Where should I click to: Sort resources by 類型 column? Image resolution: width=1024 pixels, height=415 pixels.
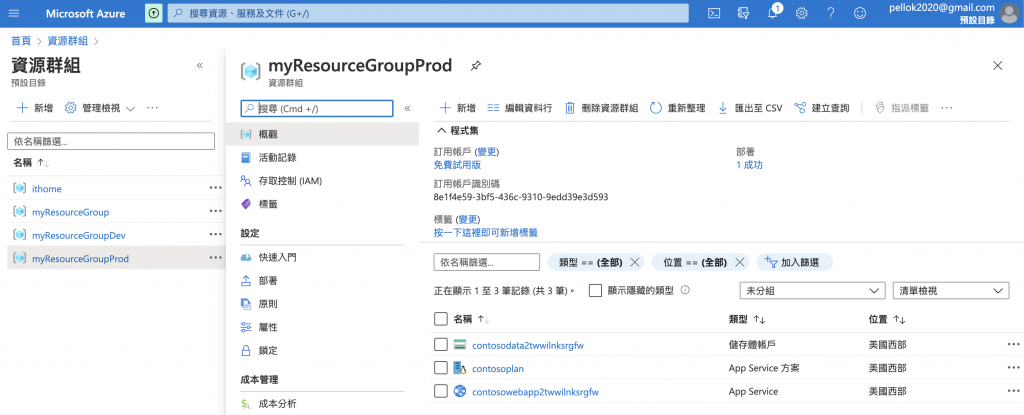tap(746, 319)
